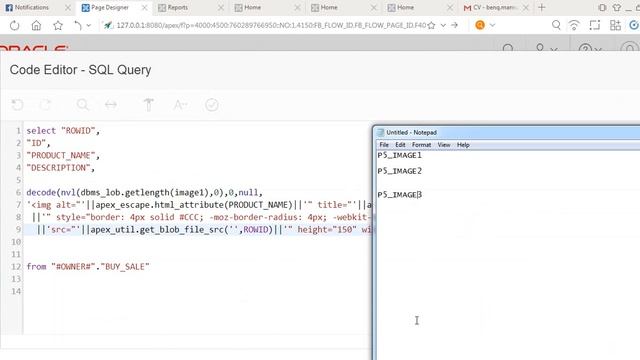Open Notepad View menu
Screen dimensions: 640x360
pyautogui.click(x=444, y=145)
